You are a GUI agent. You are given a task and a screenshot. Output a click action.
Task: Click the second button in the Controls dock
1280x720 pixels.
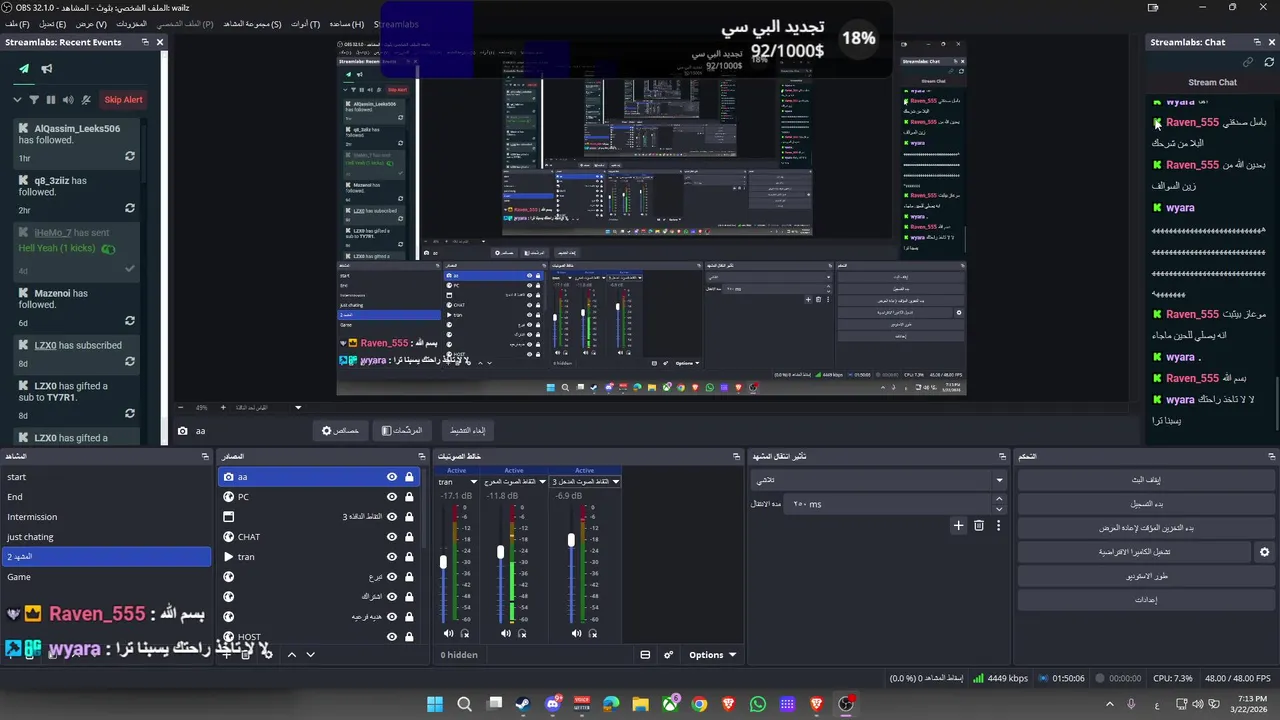[1145, 504]
